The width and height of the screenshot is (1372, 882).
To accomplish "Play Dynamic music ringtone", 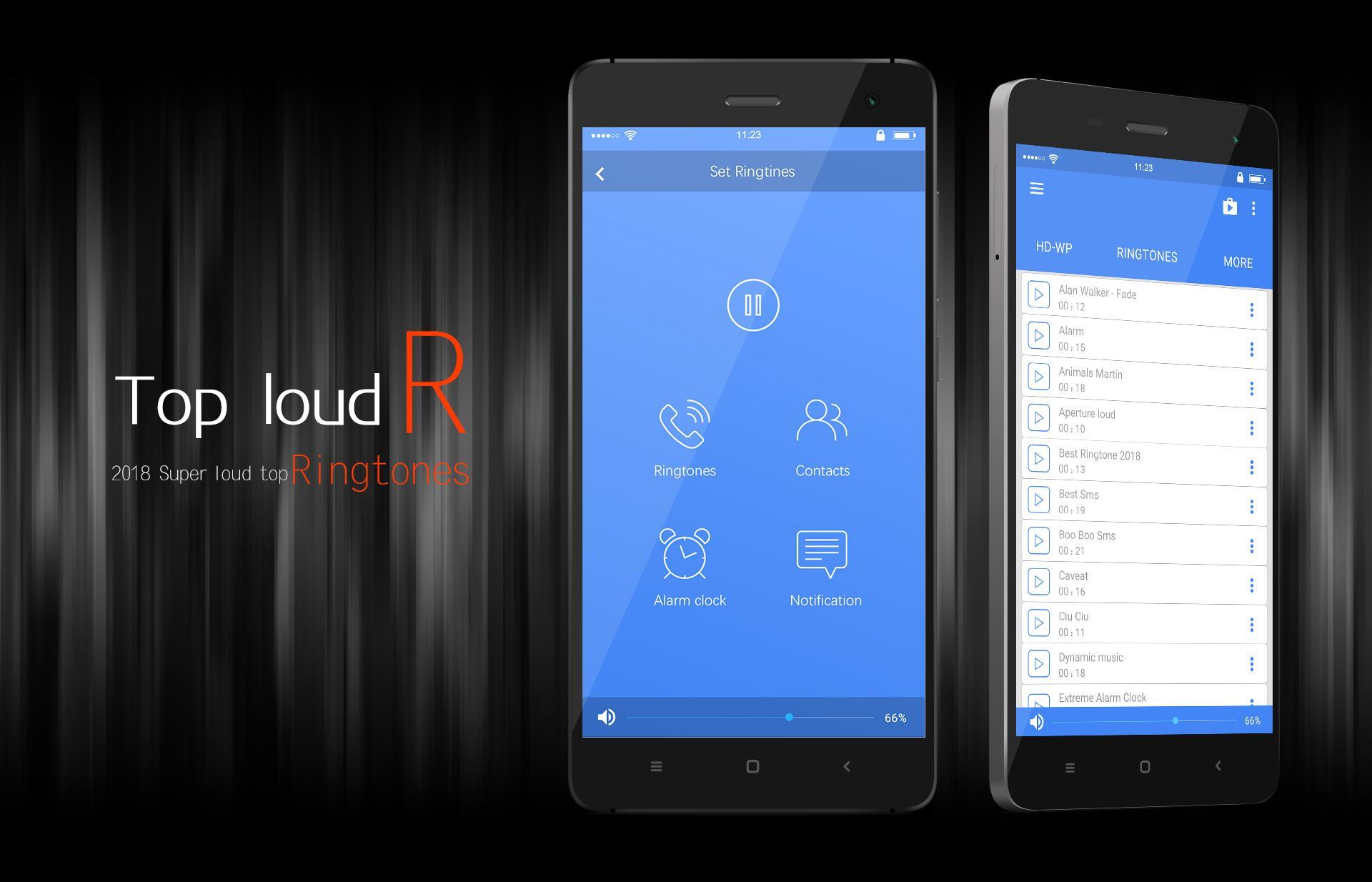I will [x=1041, y=662].
